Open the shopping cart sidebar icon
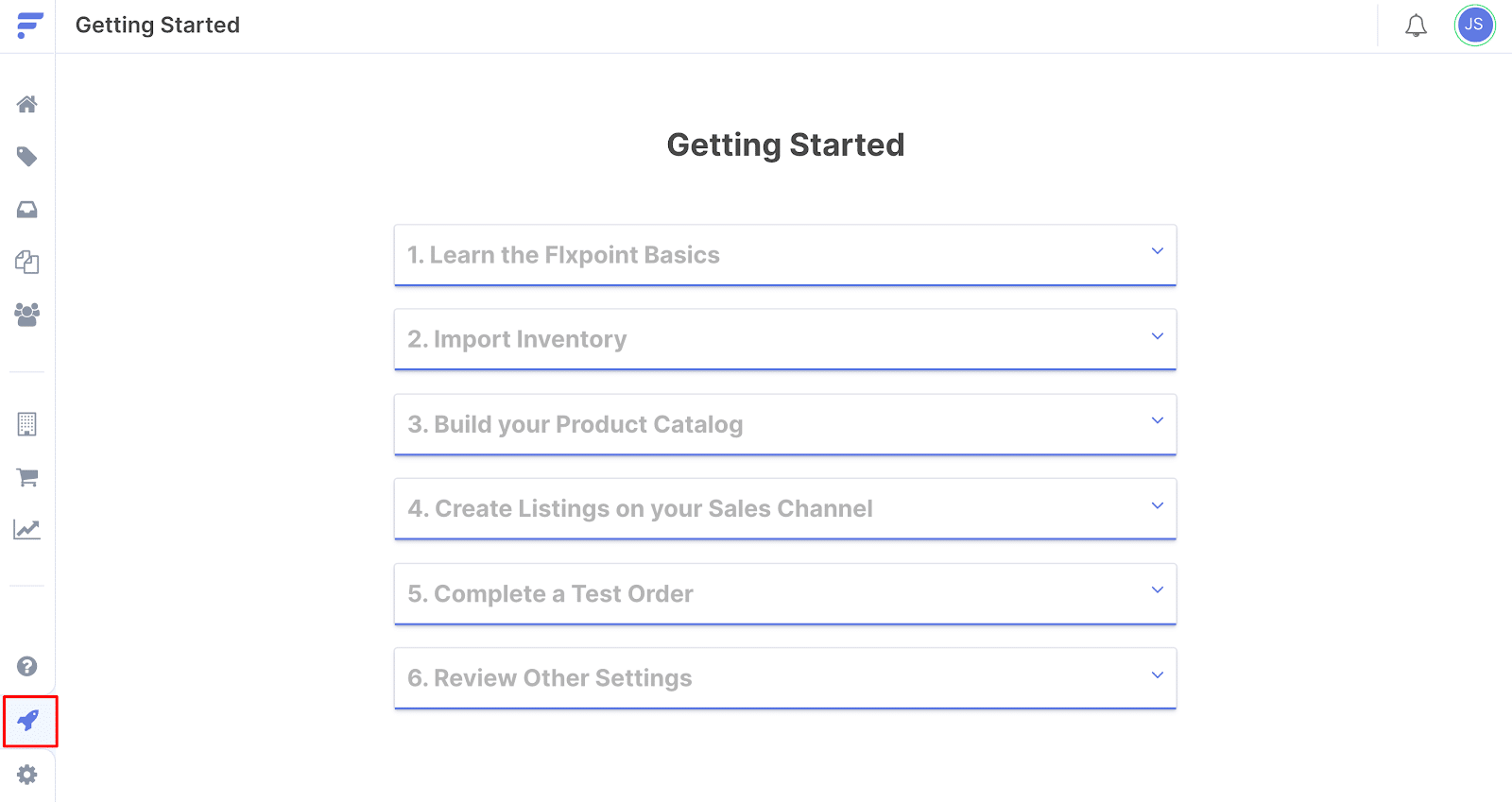 coord(27,477)
